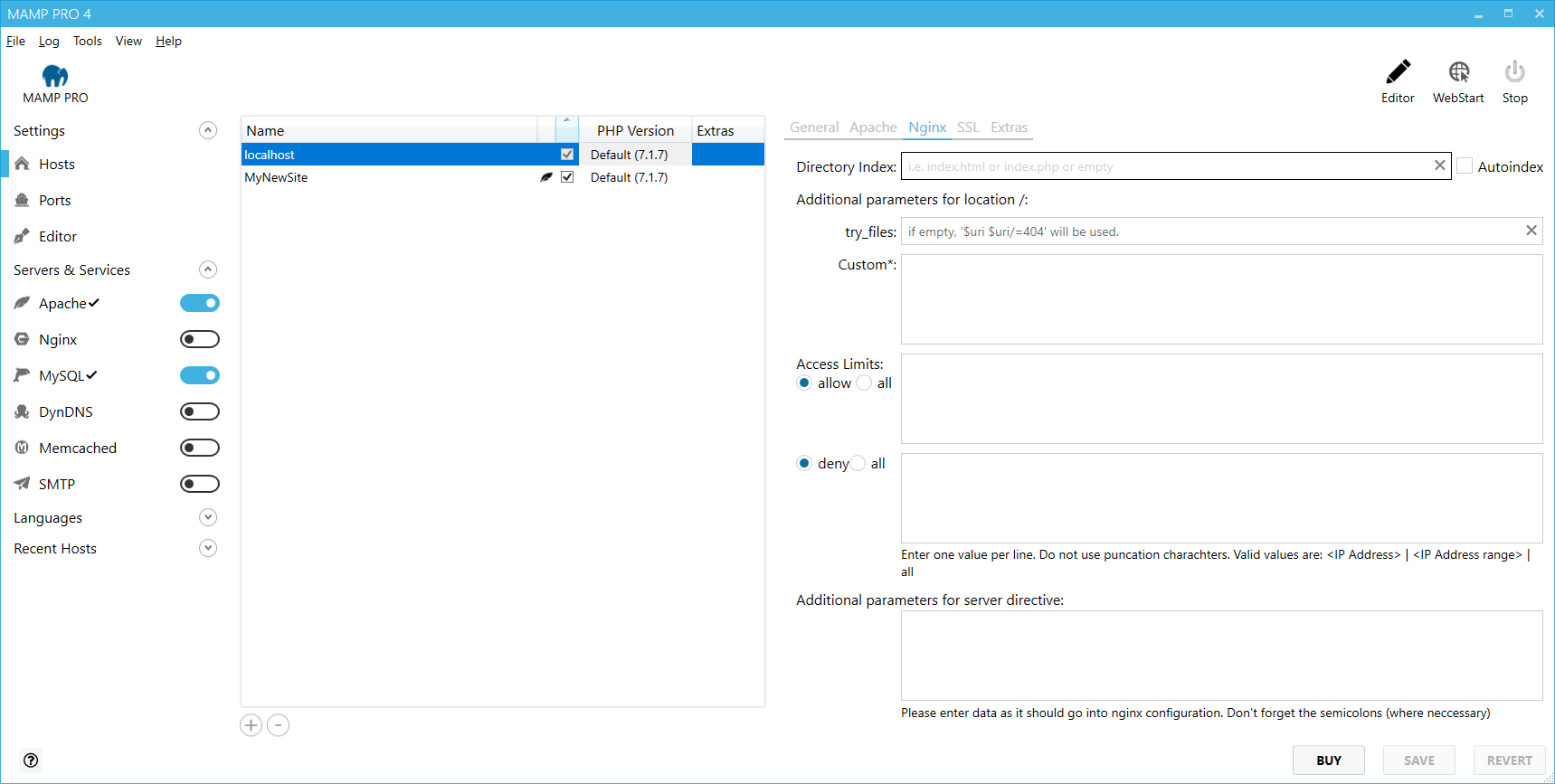Enable the DynDNS switch
The image size is (1555, 784).
(200, 411)
